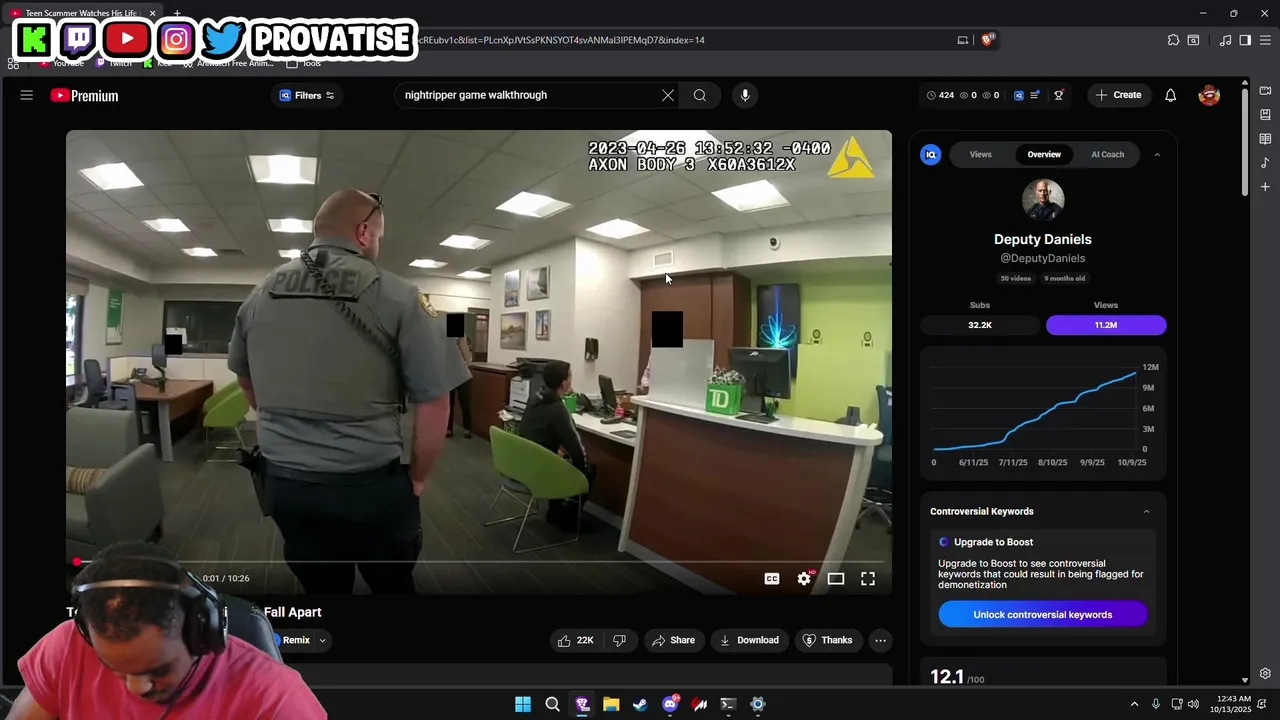Select the 11.2M Views stat pill
Image resolution: width=1280 pixels, height=720 pixels.
point(1106,325)
